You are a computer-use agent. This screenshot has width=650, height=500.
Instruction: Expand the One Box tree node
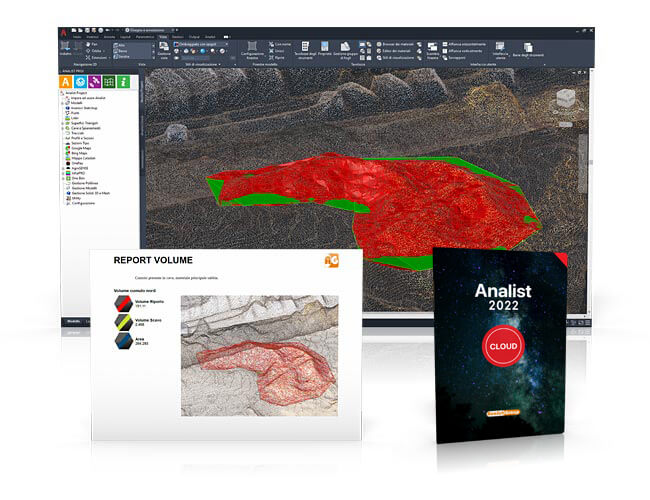click(63, 178)
